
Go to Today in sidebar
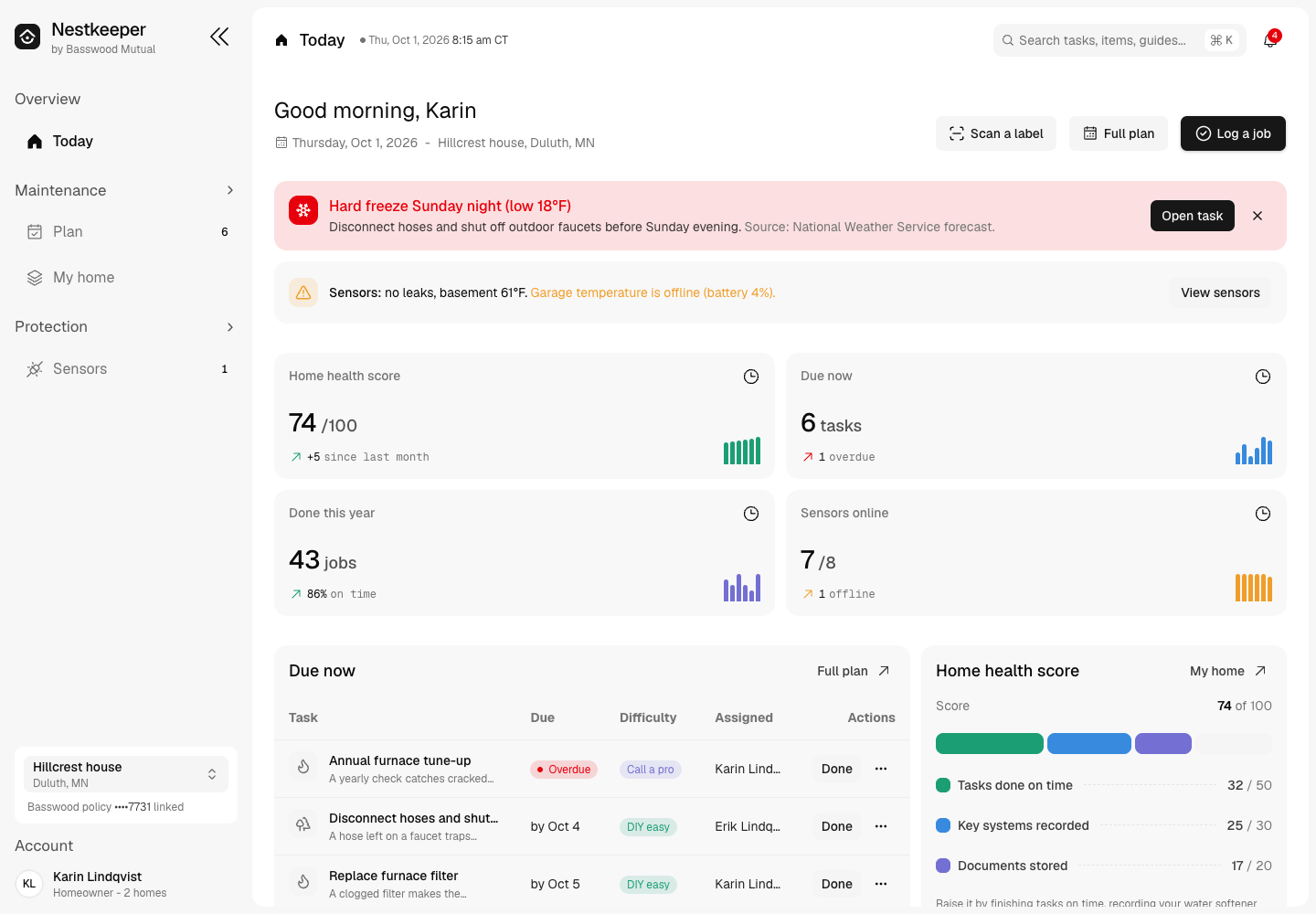click(126, 142)
